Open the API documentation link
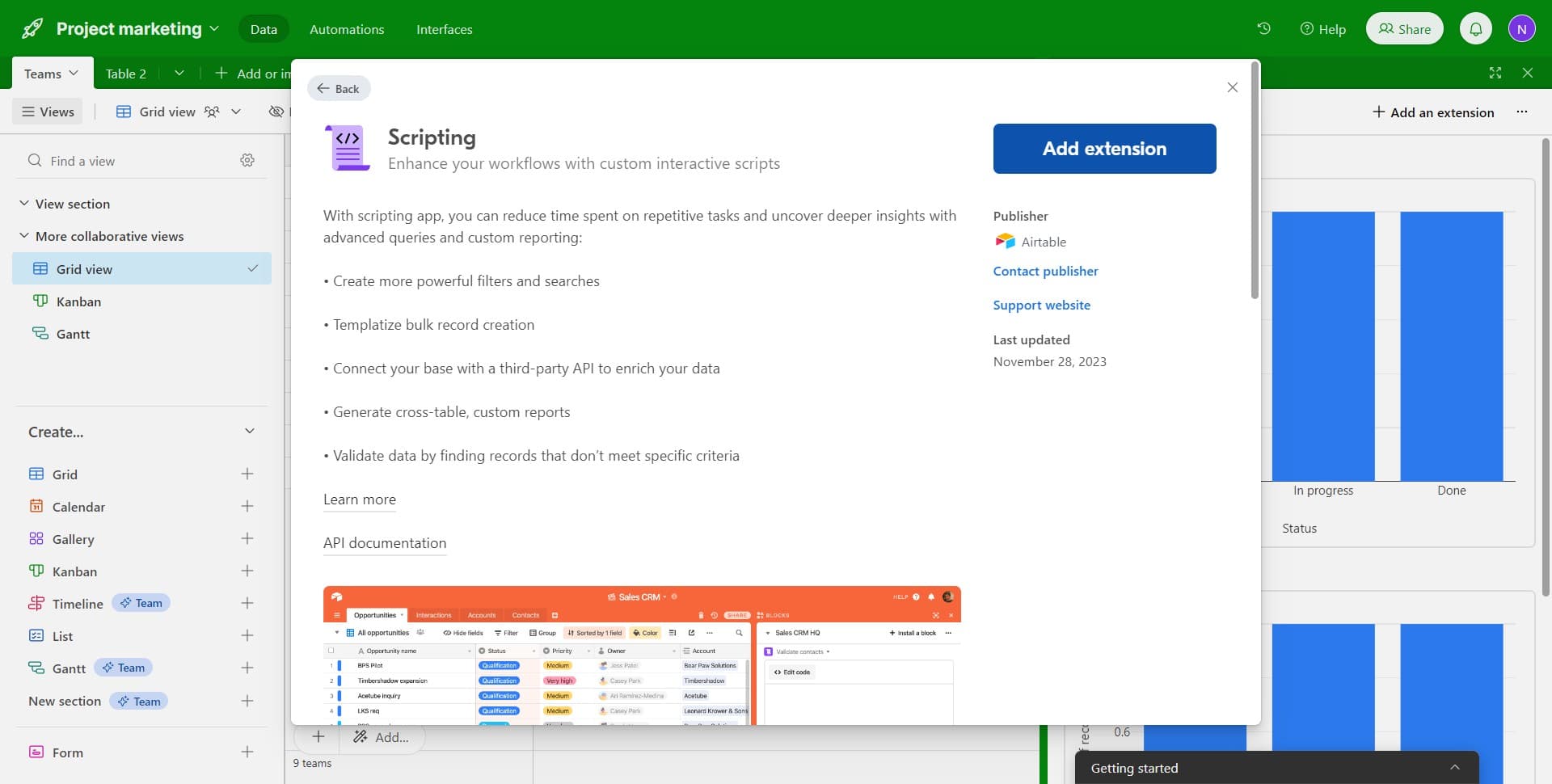Screen dimensions: 1552x784 click(x=384, y=542)
